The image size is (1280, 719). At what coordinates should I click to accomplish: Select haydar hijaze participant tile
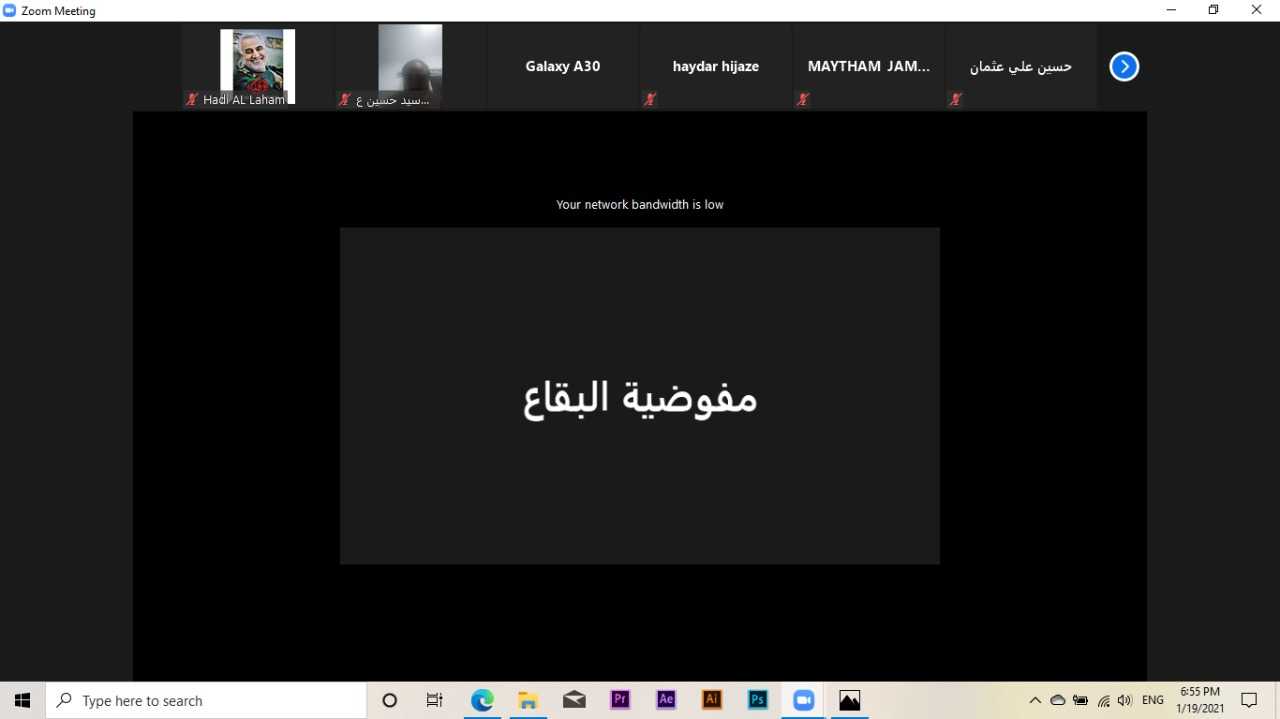coord(716,66)
